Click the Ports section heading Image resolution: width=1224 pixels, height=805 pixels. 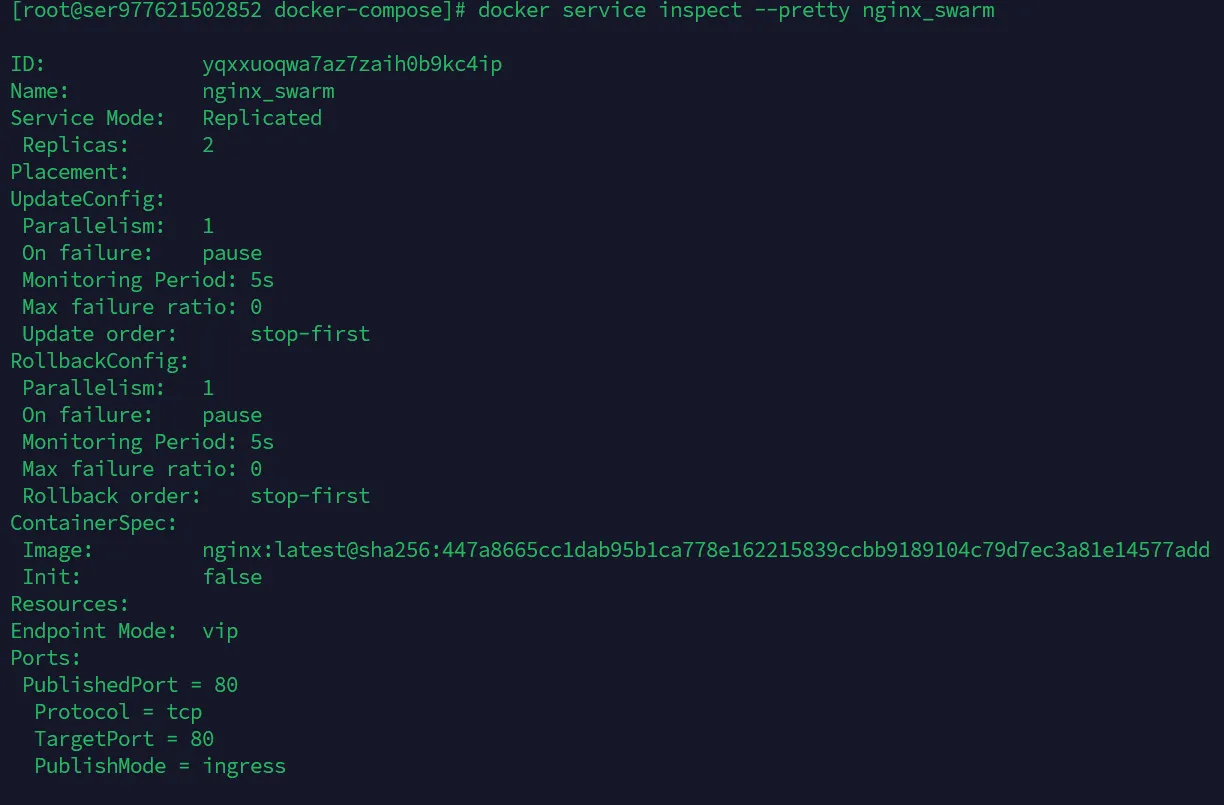[46, 658]
